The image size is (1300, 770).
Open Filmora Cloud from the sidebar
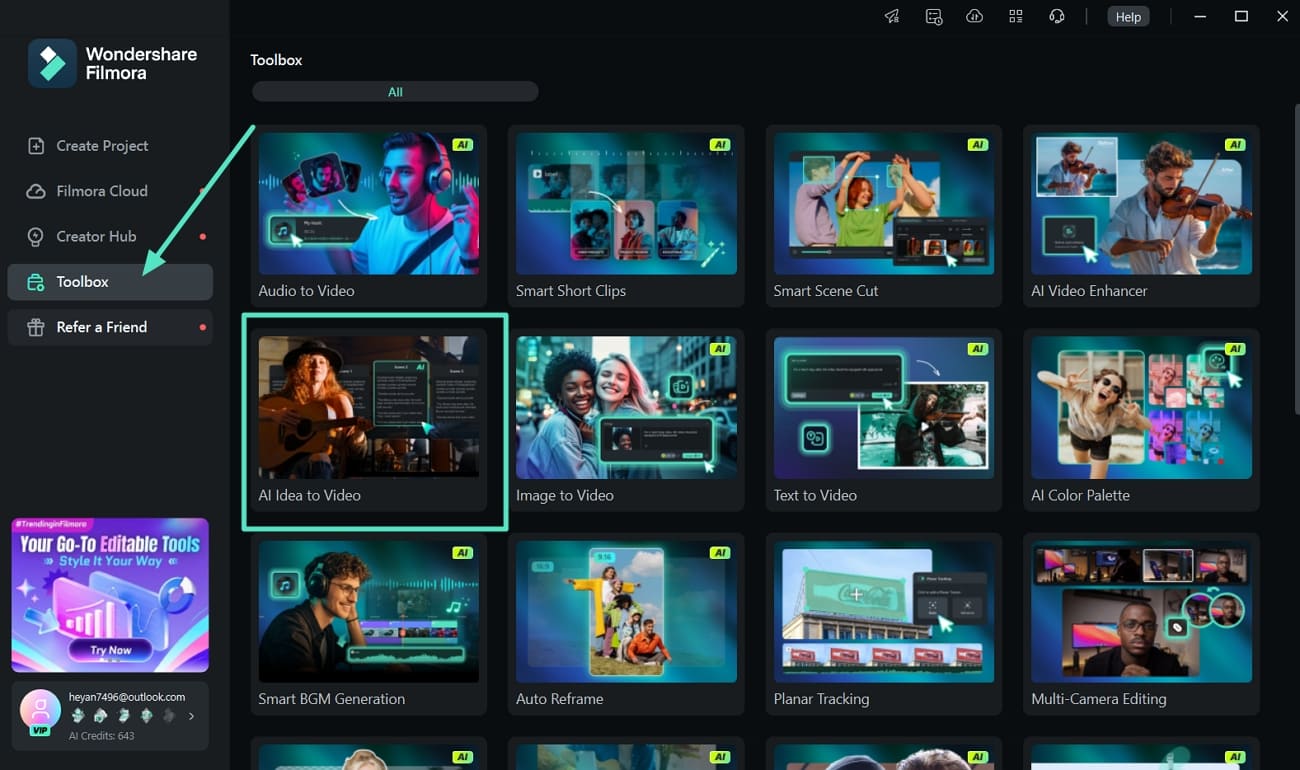click(x=110, y=191)
